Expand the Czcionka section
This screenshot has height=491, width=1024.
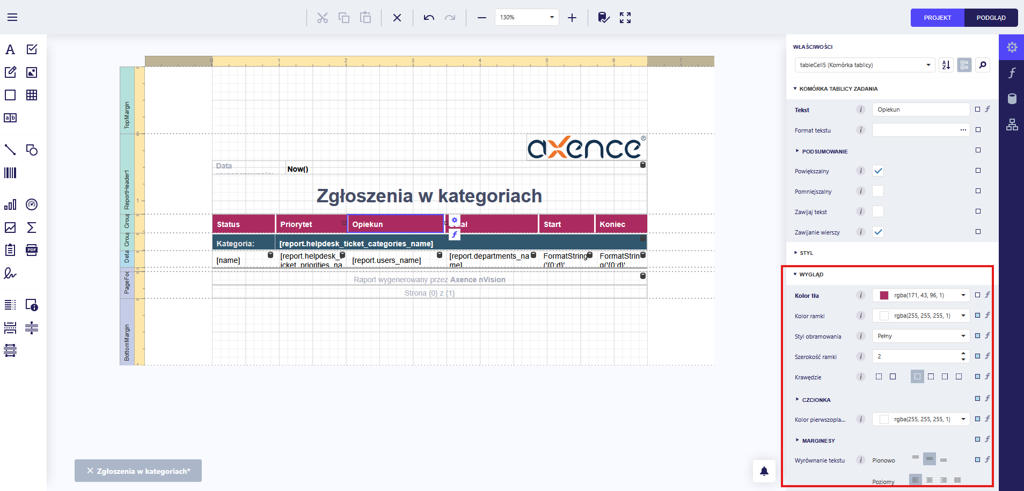[817, 399]
